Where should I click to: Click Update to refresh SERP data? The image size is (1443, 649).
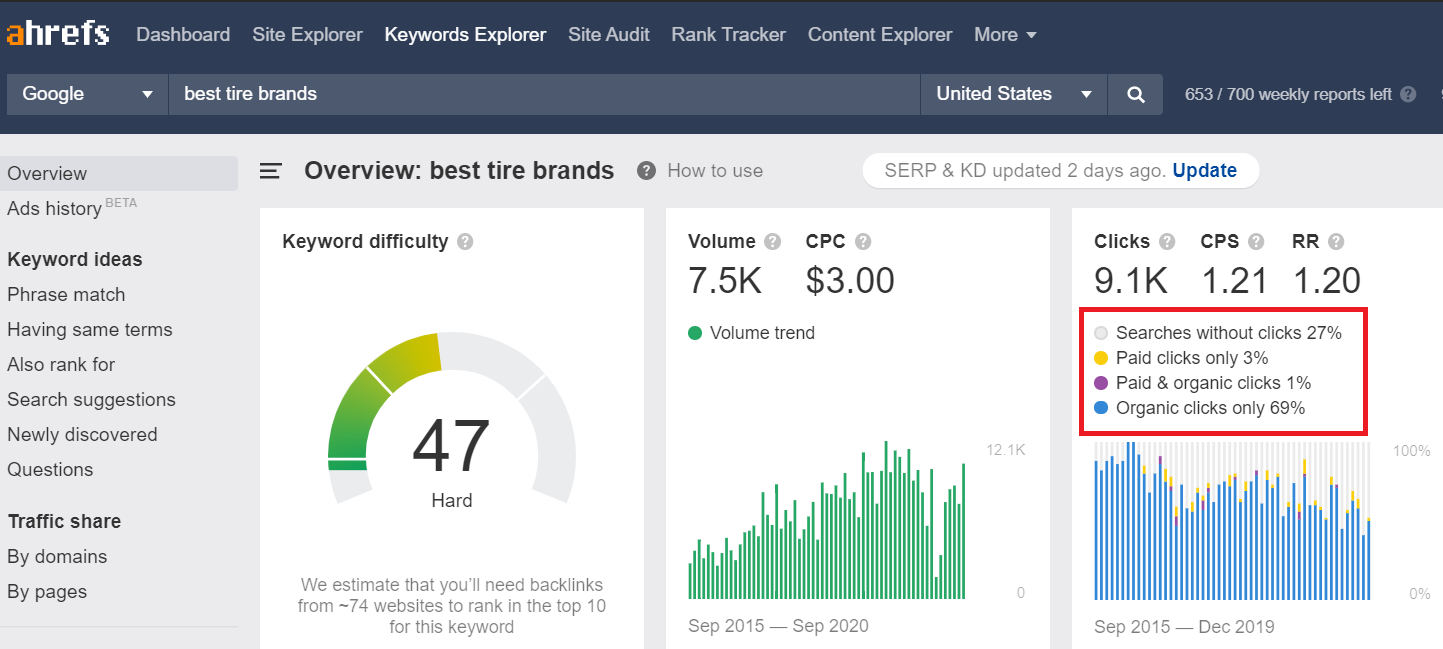(x=1204, y=170)
